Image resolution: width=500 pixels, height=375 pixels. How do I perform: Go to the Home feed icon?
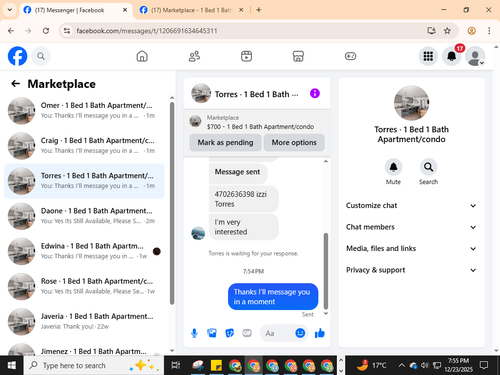142,56
